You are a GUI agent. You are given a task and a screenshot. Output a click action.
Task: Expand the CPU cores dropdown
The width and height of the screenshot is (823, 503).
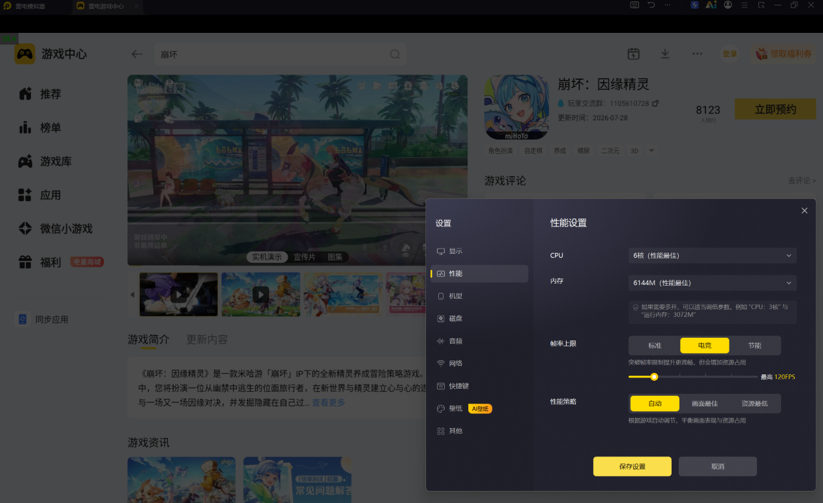click(712, 255)
